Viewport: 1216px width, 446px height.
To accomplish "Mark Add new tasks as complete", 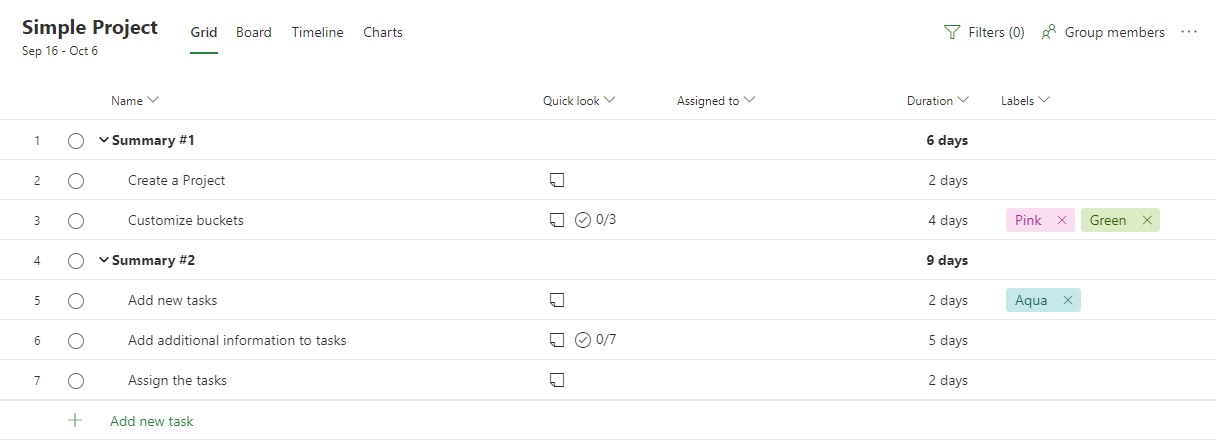I will (x=76, y=301).
